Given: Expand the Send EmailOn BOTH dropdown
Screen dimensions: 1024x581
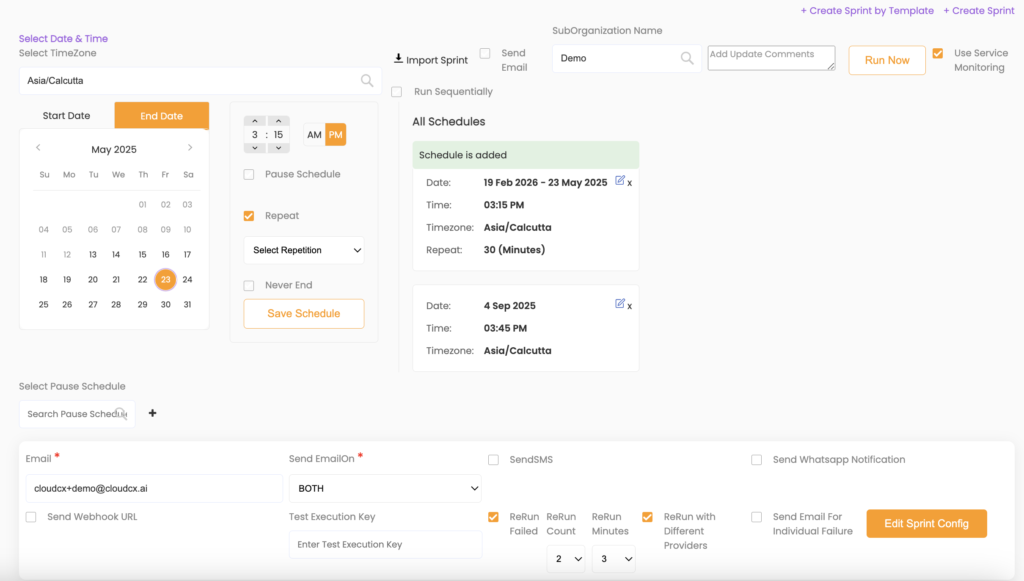Looking at the screenshot, I should pos(384,489).
